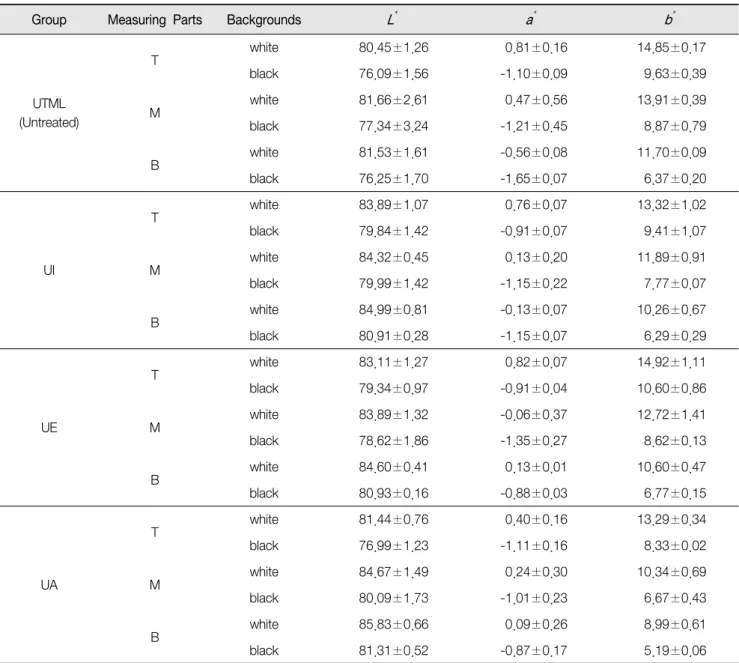Click the cell 84,60±0,41

click(x=394, y=467)
